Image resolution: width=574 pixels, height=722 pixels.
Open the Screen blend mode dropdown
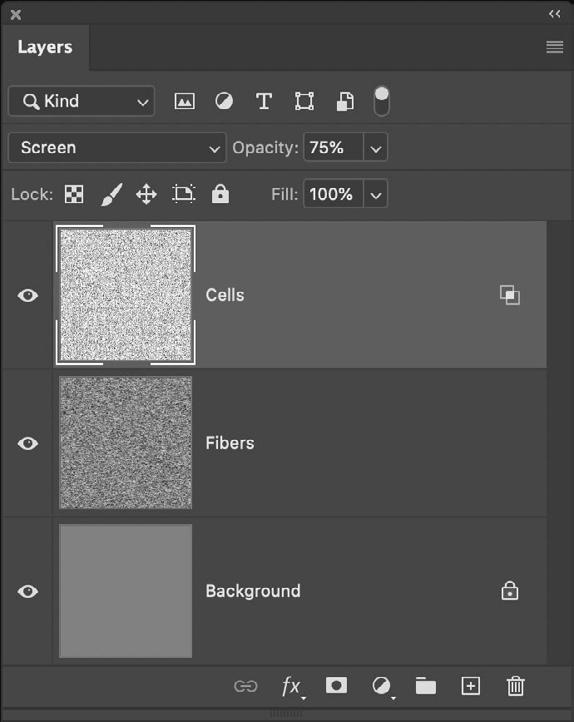point(117,148)
